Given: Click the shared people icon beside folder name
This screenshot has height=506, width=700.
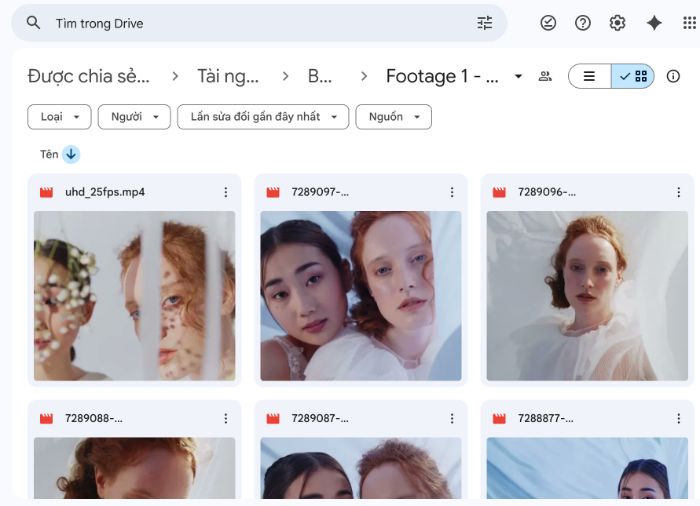Looking at the screenshot, I should click(x=545, y=76).
